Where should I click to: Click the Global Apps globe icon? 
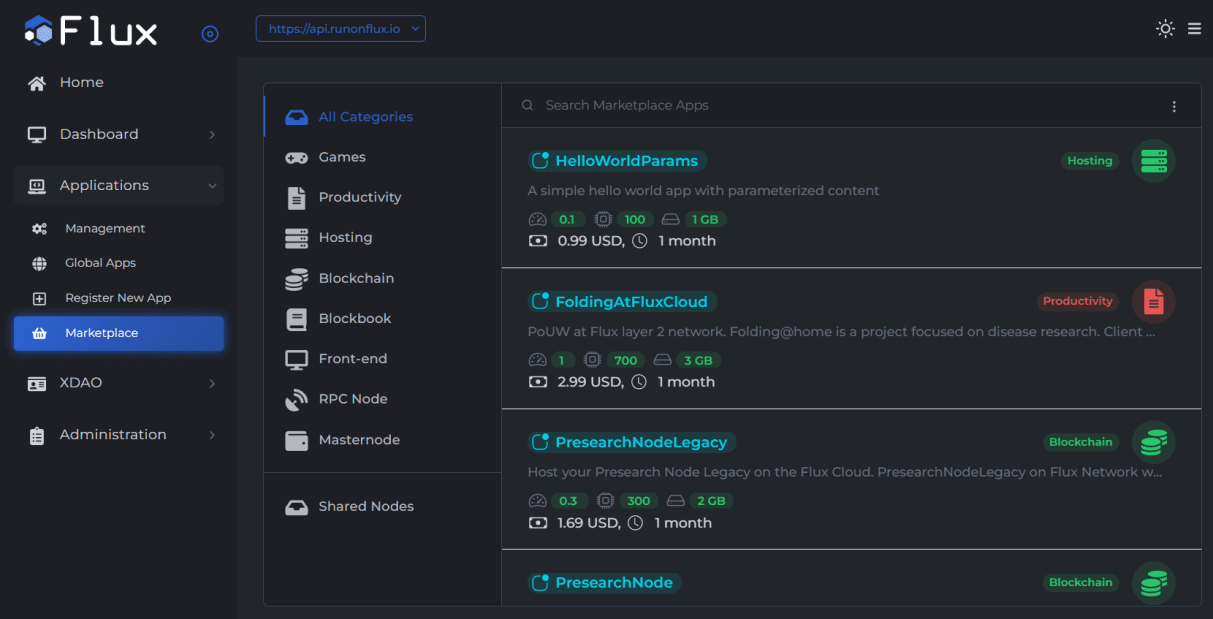click(x=39, y=263)
